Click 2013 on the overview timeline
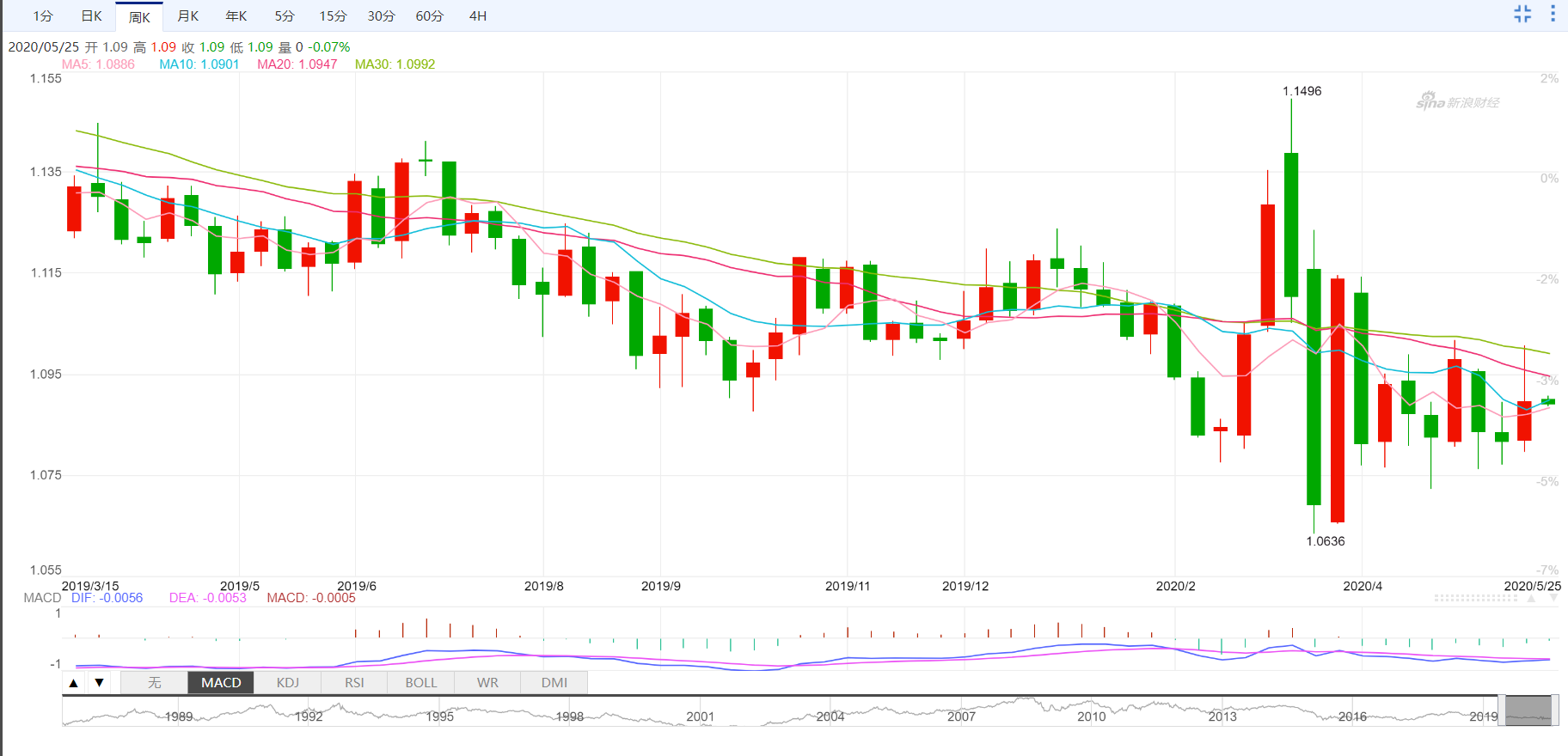 click(1222, 716)
